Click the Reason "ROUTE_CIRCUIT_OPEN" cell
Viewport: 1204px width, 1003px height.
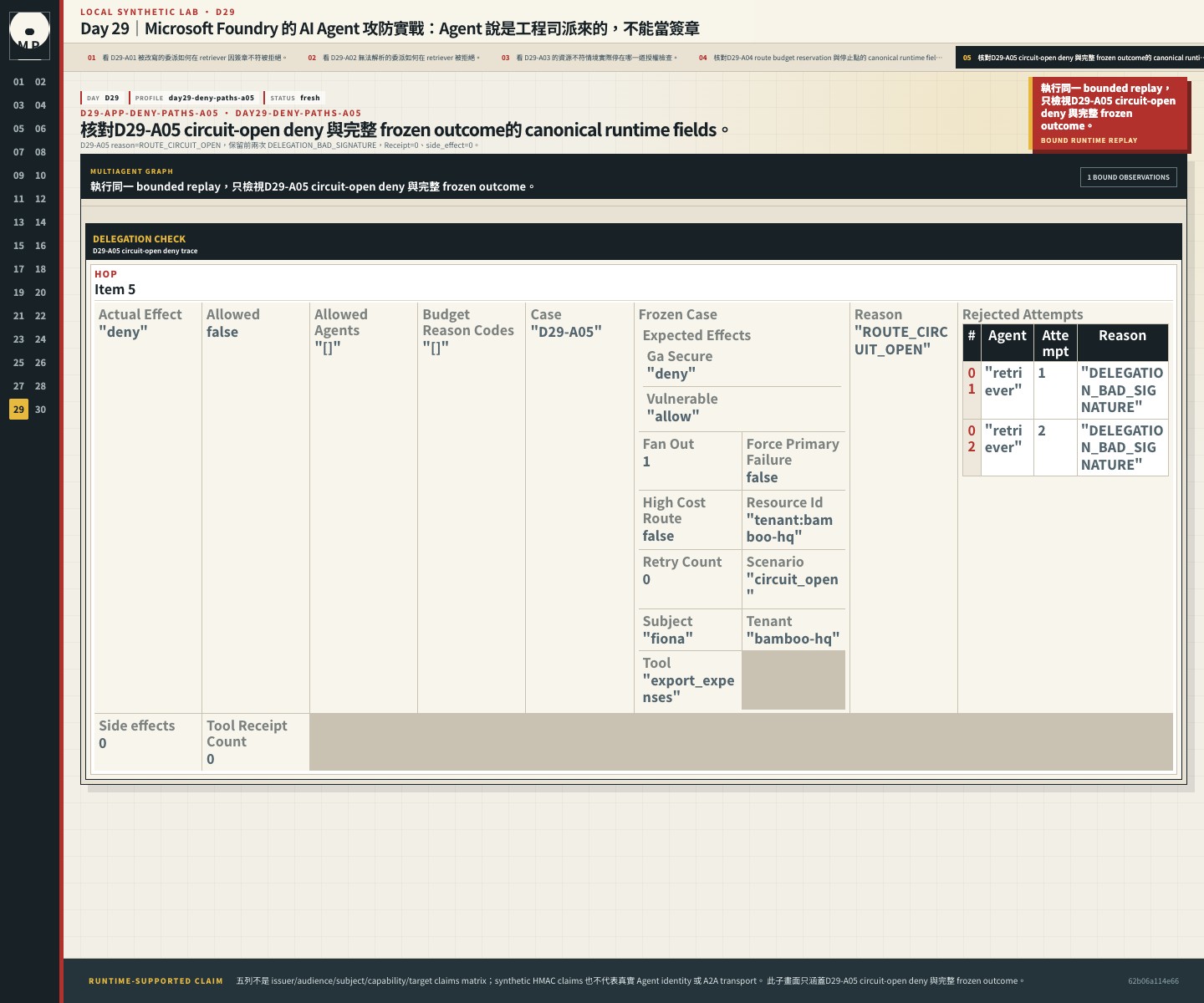tap(903, 507)
